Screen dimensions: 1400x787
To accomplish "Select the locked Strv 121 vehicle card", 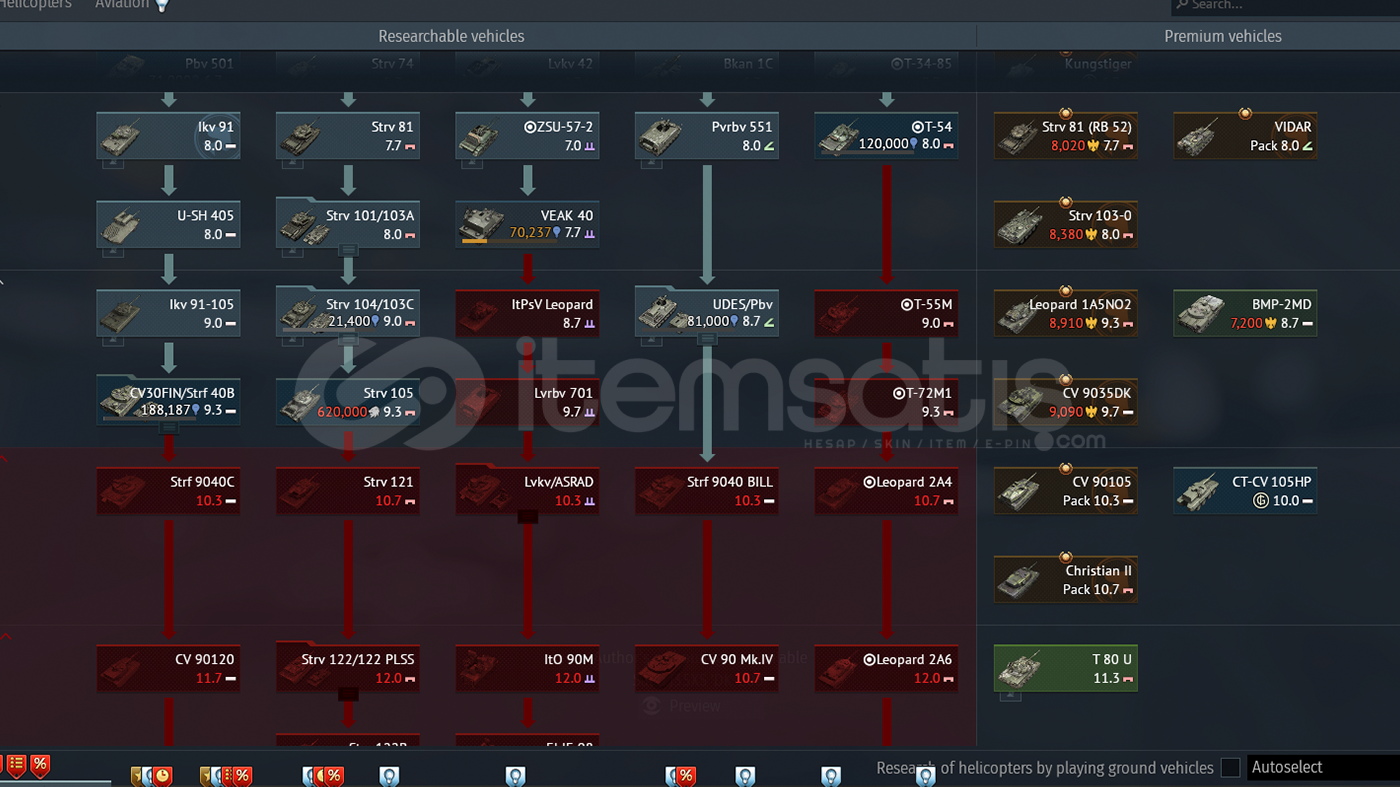I will coord(348,491).
